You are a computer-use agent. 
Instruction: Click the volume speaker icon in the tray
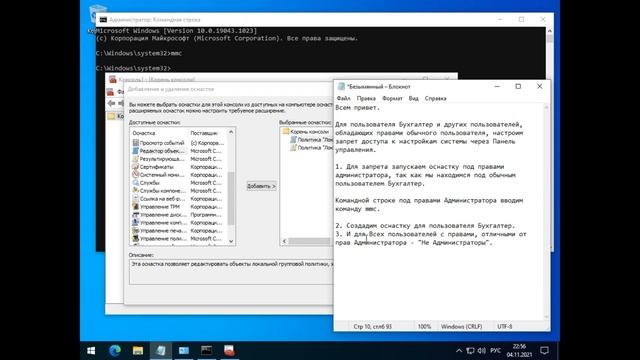[x=482, y=351]
